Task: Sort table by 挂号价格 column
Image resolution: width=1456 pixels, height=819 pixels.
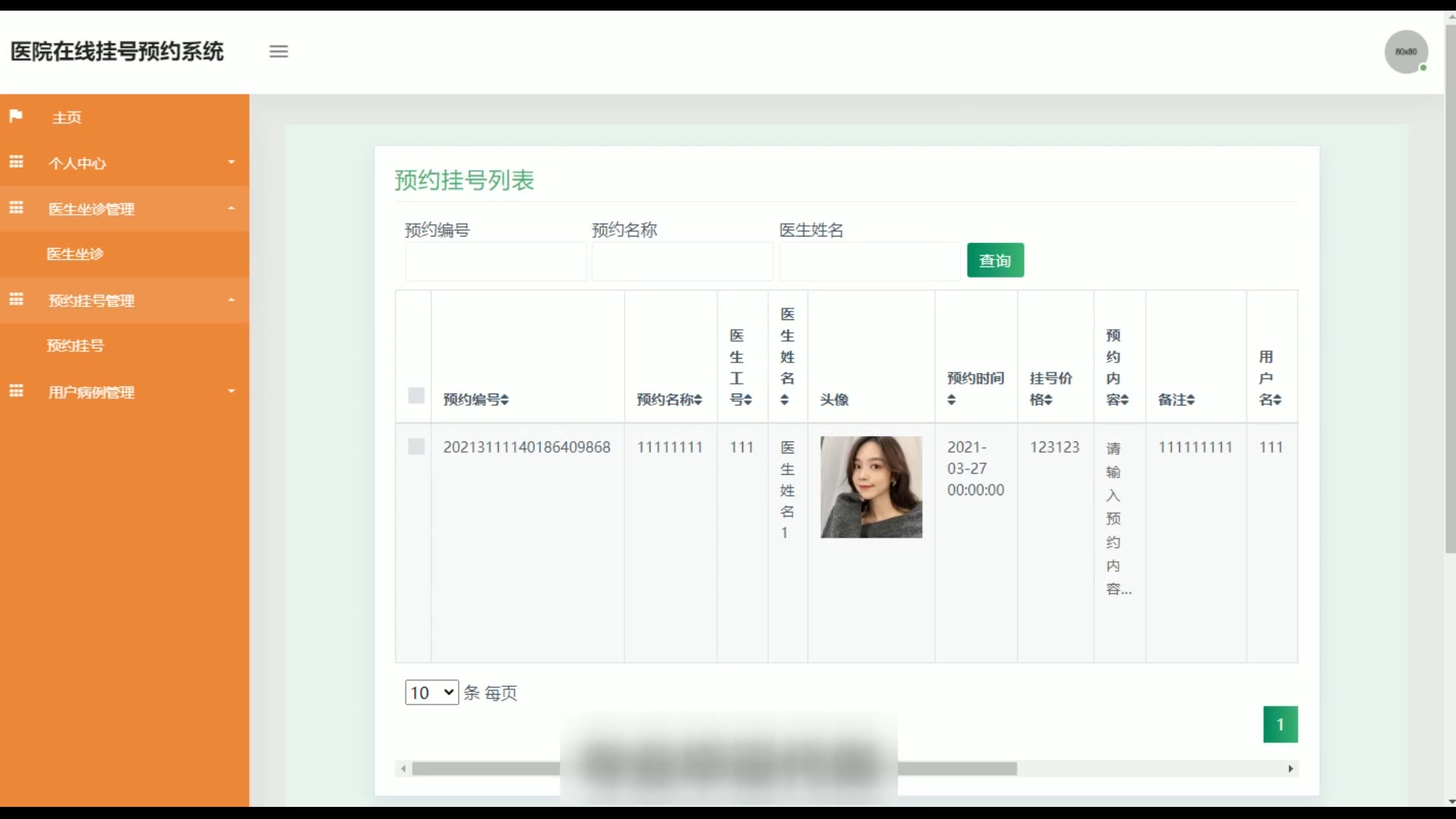Action: click(1048, 400)
